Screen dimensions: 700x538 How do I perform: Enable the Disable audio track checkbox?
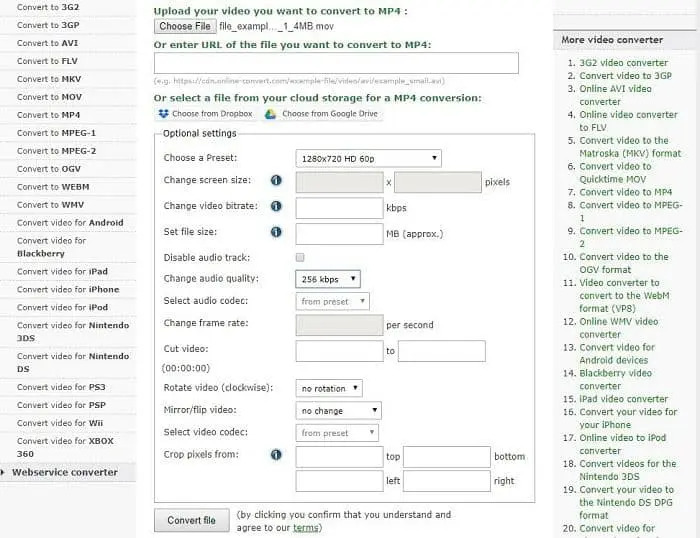click(300, 258)
